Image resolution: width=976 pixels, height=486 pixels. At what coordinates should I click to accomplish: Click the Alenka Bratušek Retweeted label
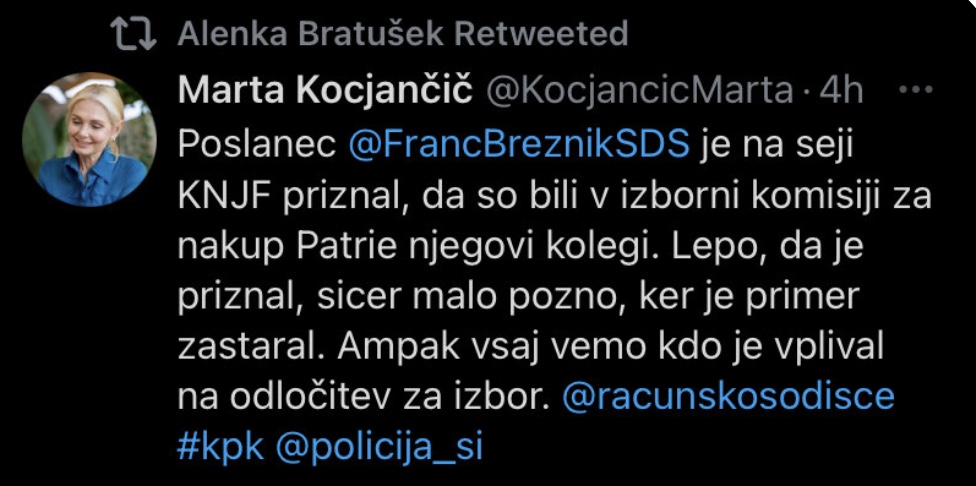point(402,35)
